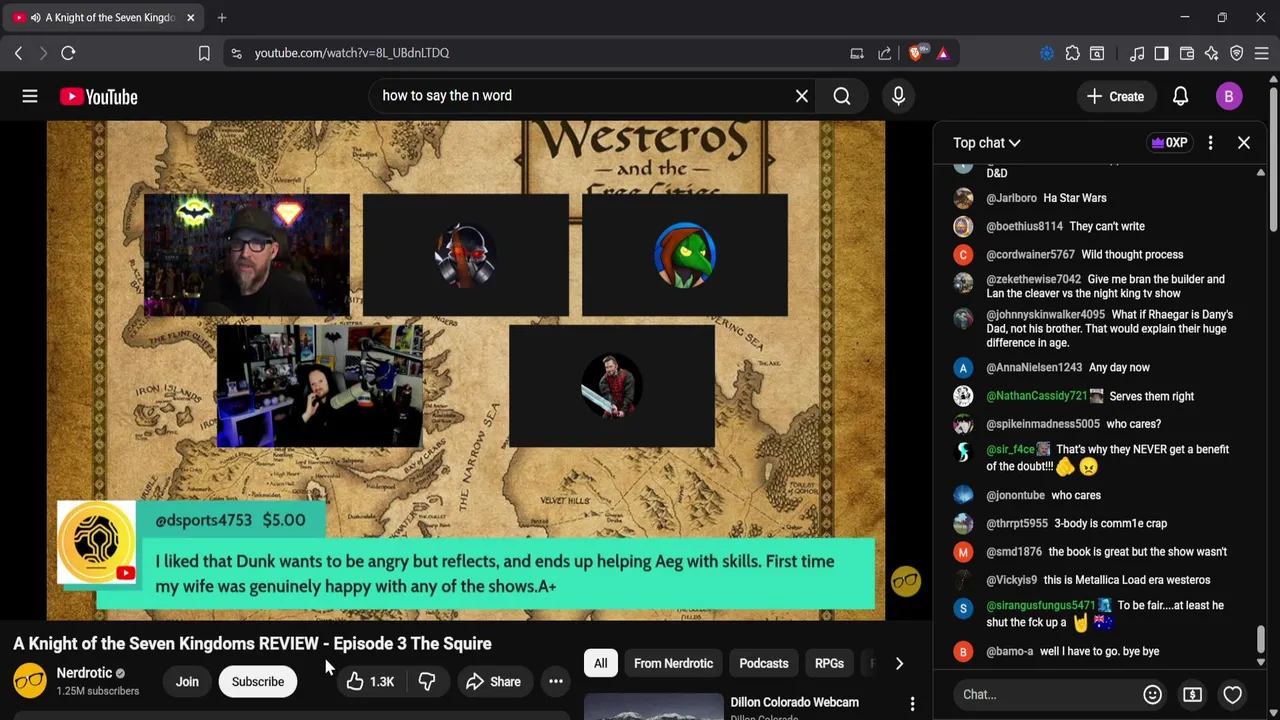Open Brave Rewards triangle icon
The height and width of the screenshot is (720, 1280).
coord(942,53)
